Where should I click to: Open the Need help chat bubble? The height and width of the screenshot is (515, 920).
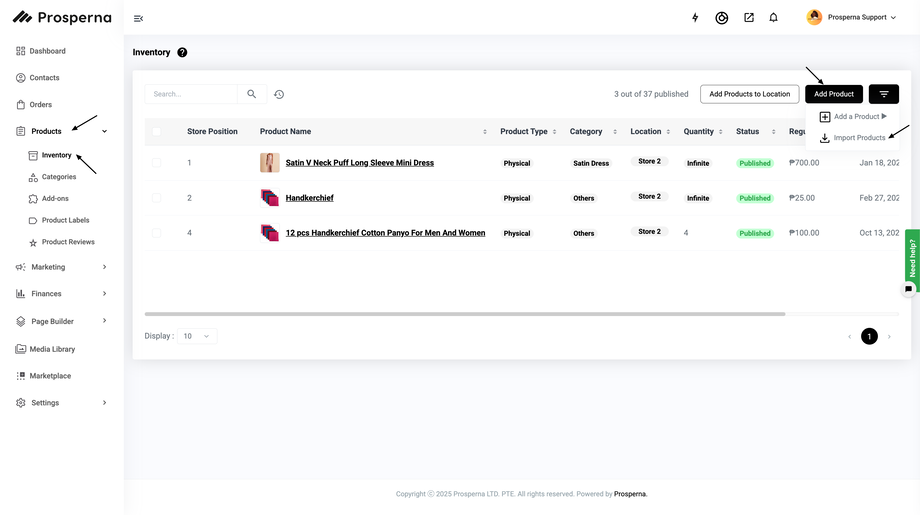(x=908, y=289)
